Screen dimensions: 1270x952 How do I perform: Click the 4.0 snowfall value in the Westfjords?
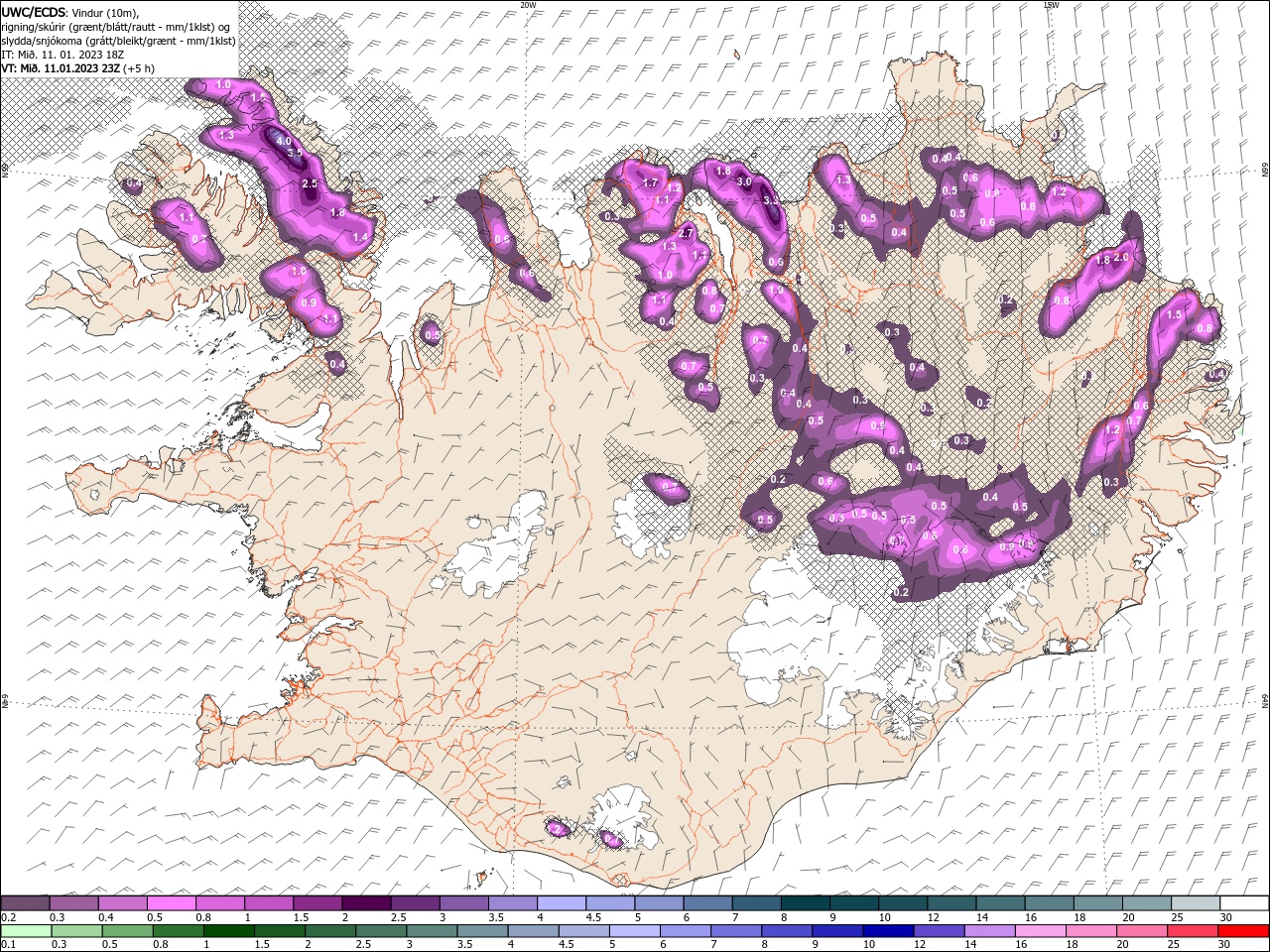pyautogui.click(x=284, y=142)
